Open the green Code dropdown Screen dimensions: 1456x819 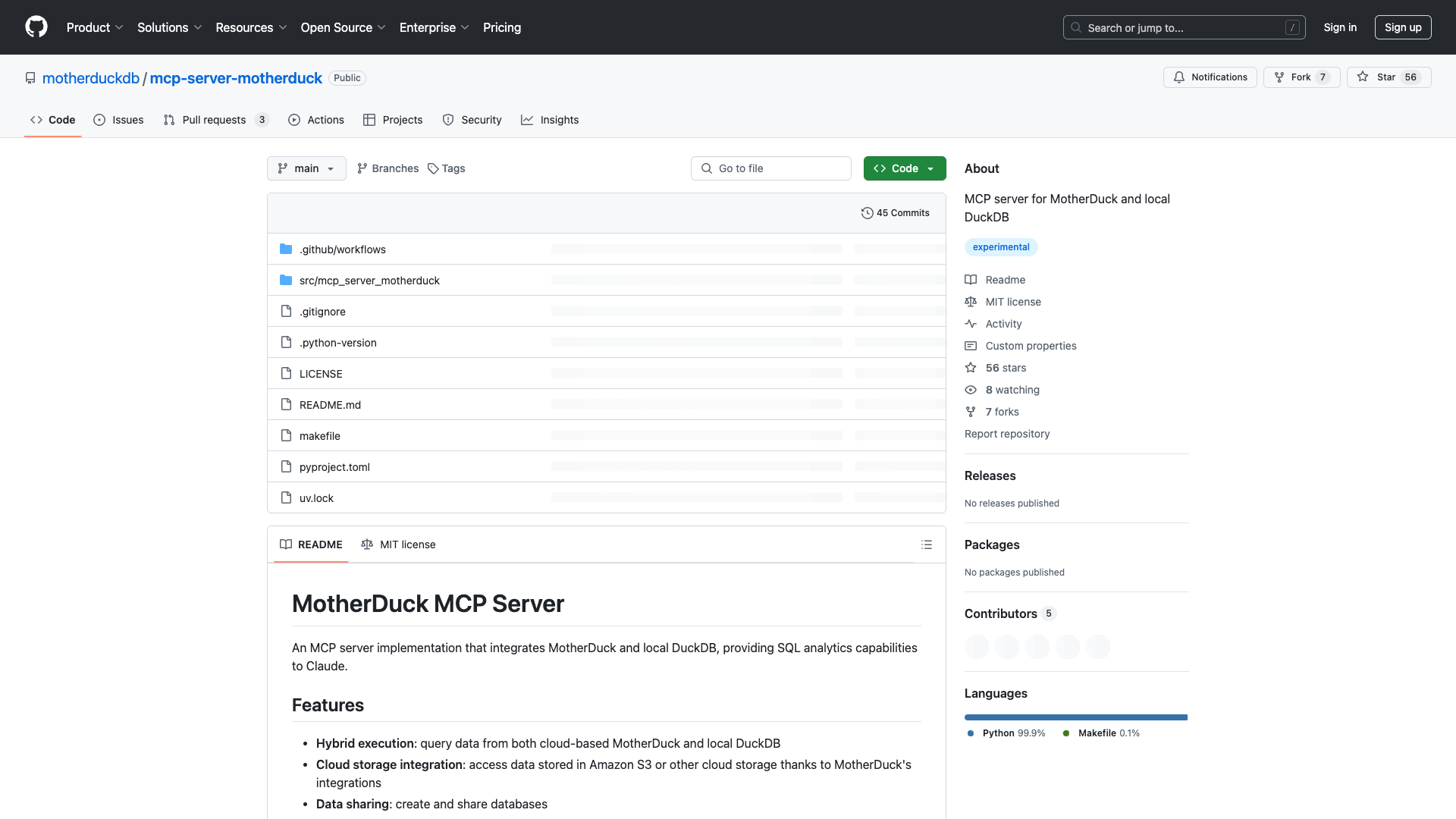[904, 168]
